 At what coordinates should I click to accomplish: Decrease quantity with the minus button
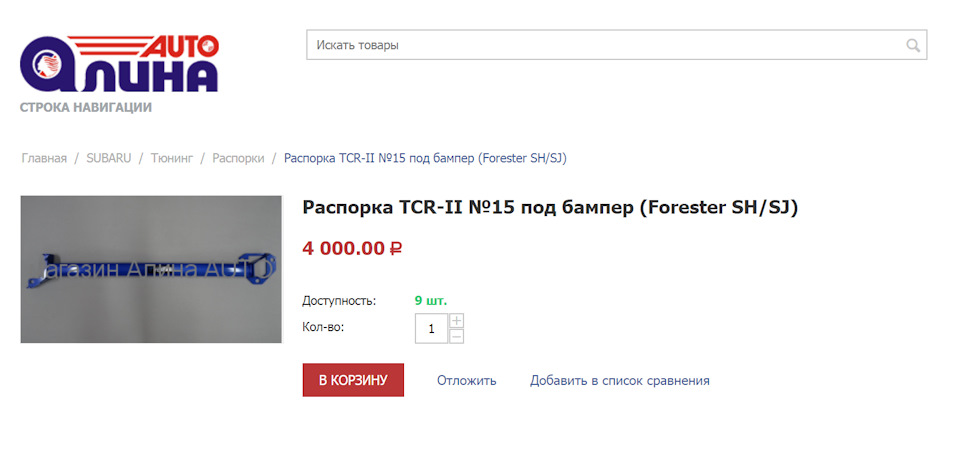[457, 336]
